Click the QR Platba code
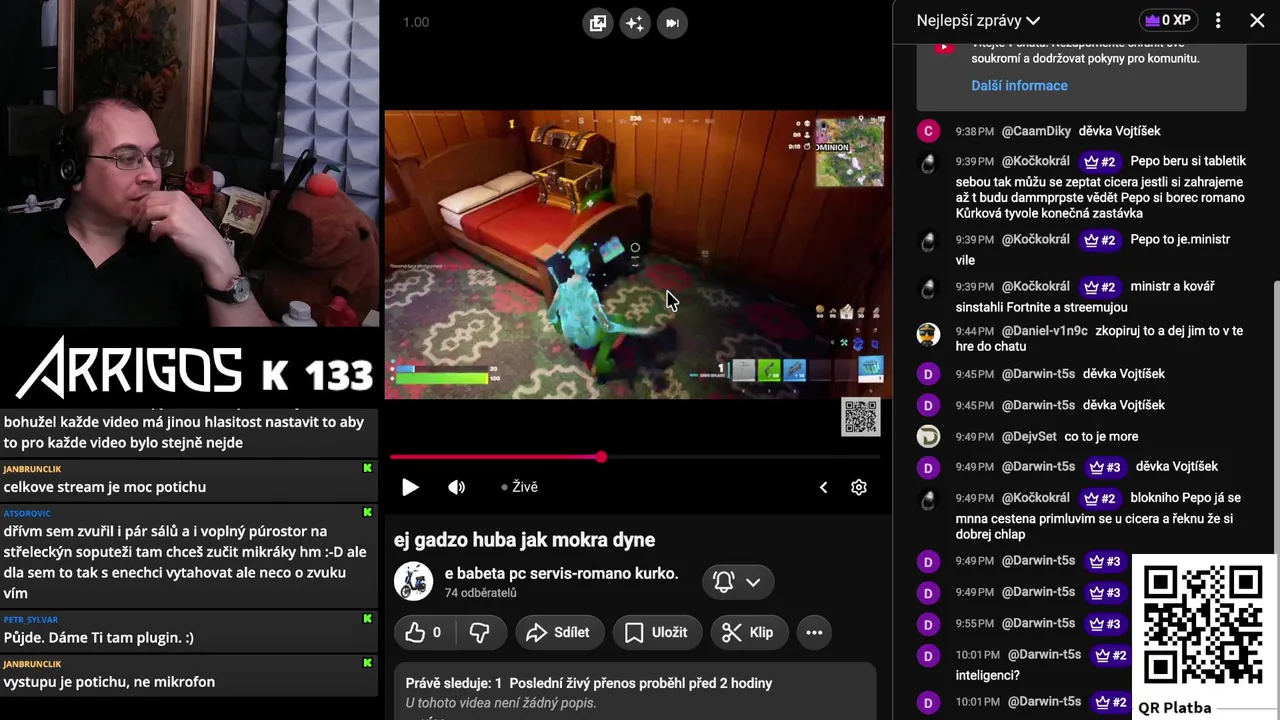Viewport: 1280px width, 720px height. point(1202,625)
